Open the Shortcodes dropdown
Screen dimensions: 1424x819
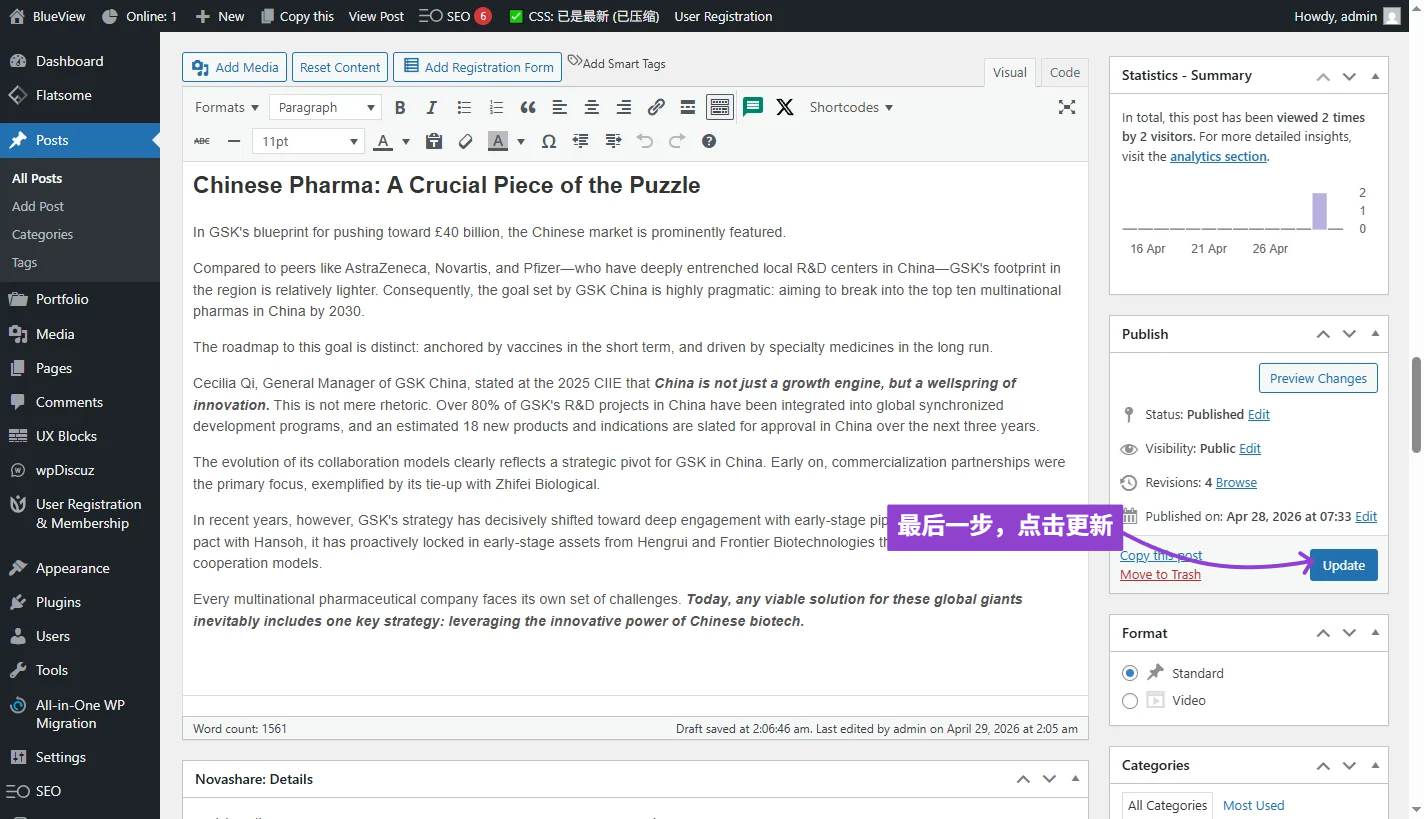pyautogui.click(x=851, y=107)
